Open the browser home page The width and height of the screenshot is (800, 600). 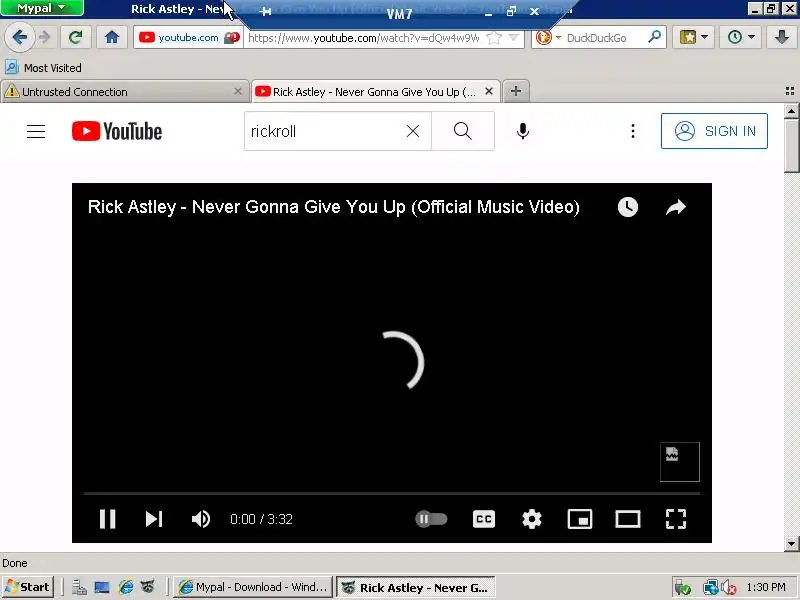coord(112,37)
